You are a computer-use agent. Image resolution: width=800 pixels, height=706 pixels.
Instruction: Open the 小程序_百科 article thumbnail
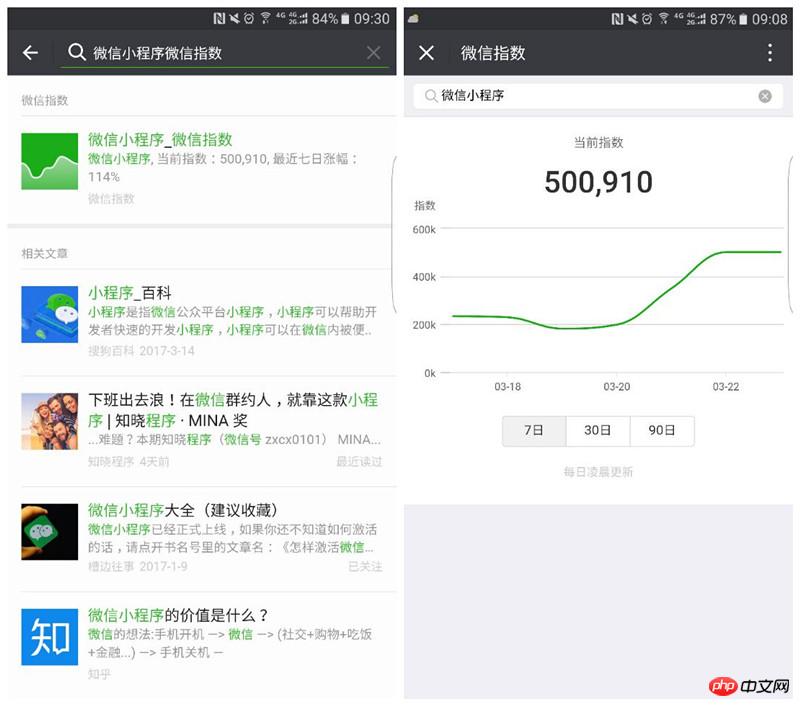49,314
